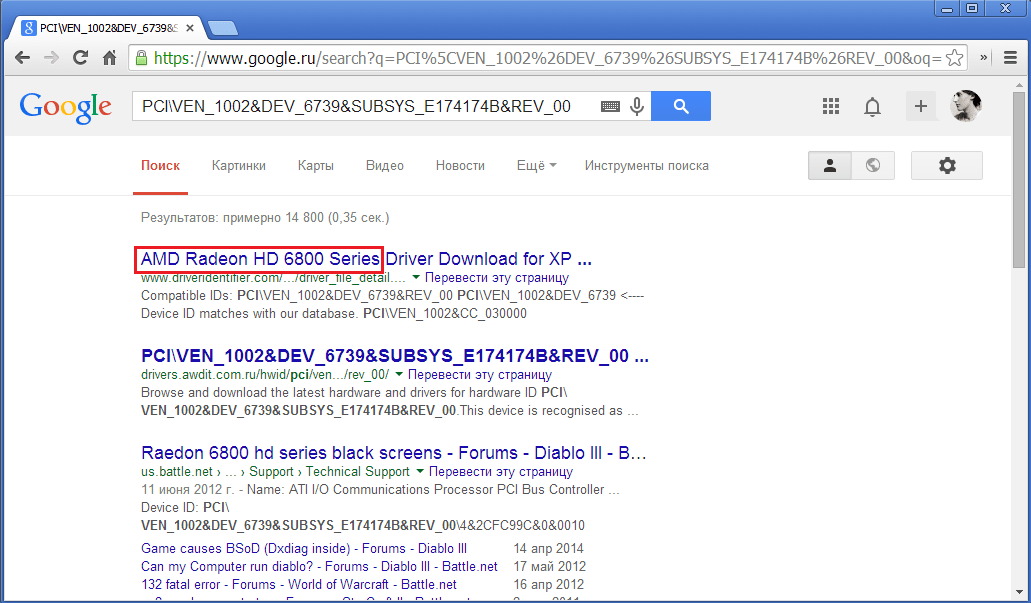Open the search settings gear
This screenshot has height=603, width=1031.
tap(947, 166)
